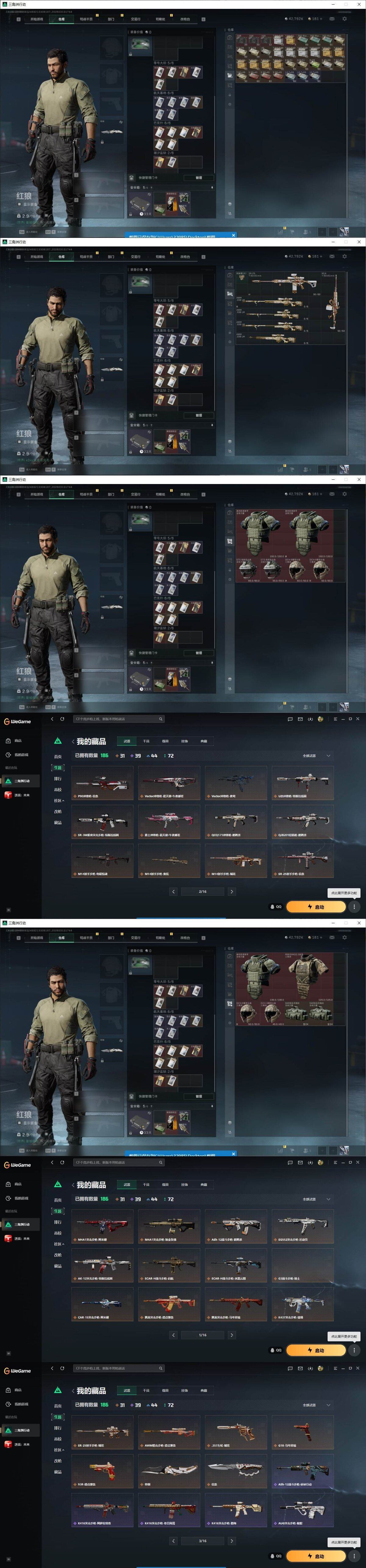Open three-dot more menu in page 3/16 window
366x1568 pixels.
354,1556
